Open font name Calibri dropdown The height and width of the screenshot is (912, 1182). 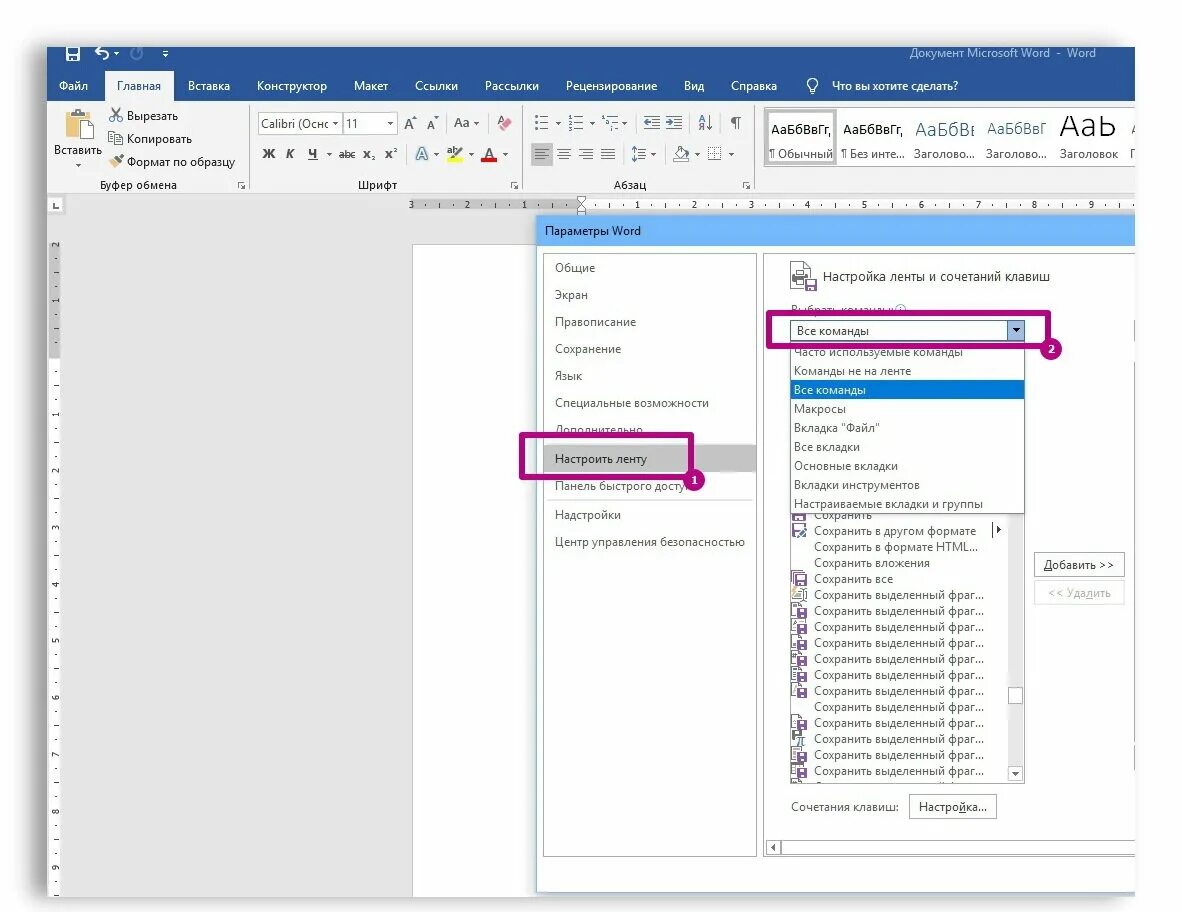pos(335,124)
